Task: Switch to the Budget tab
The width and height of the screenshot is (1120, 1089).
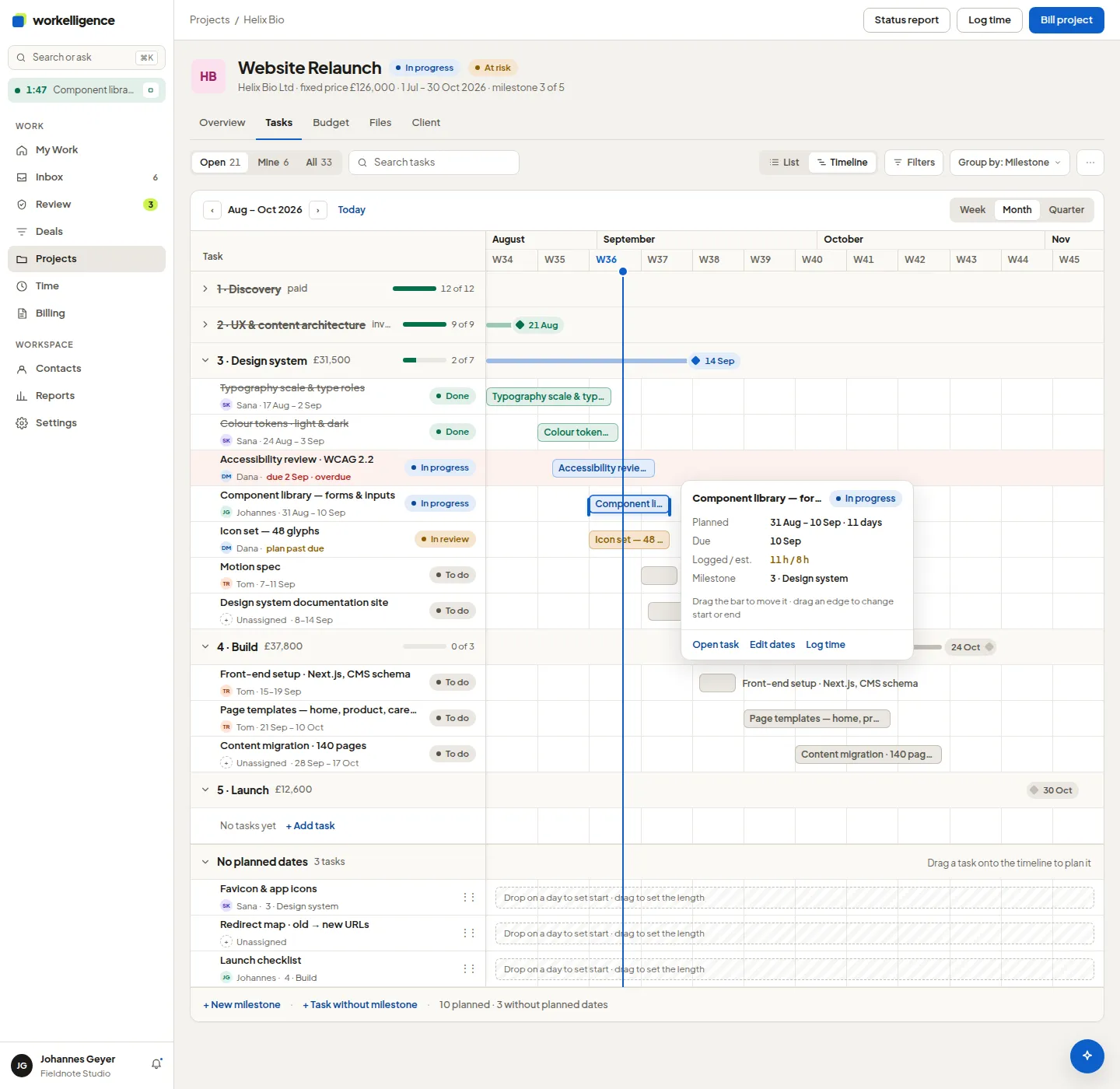Action: coord(331,123)
